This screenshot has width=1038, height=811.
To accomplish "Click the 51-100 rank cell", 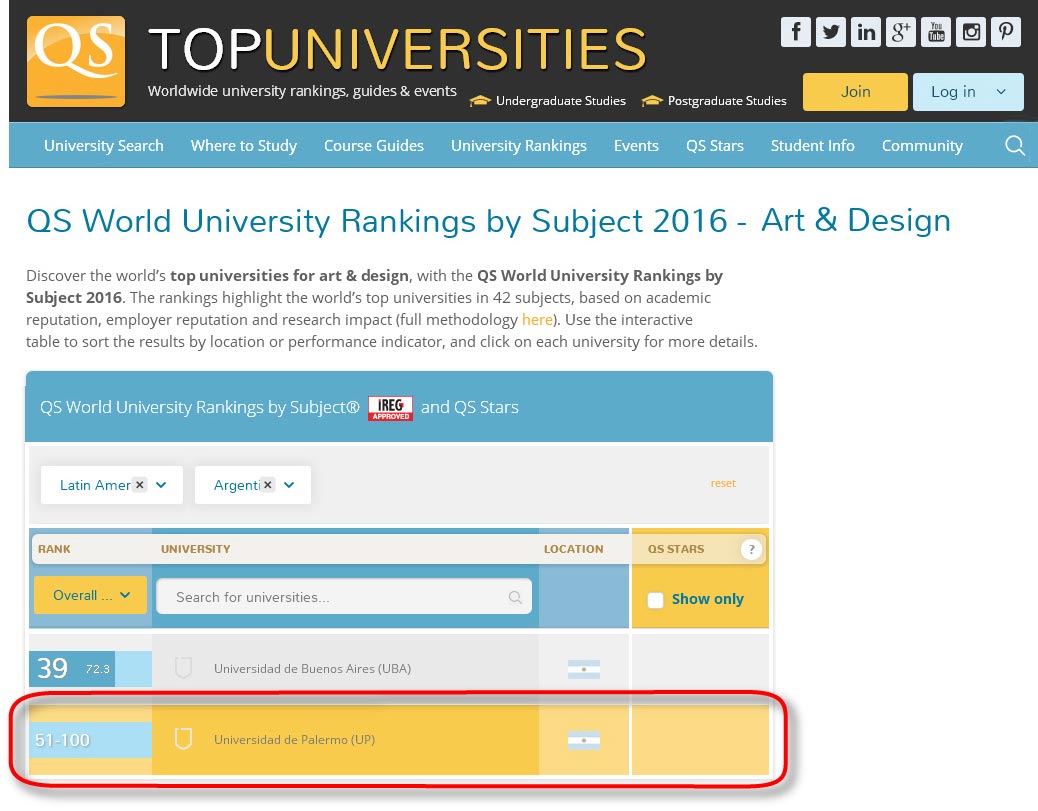I will [91, 739].
